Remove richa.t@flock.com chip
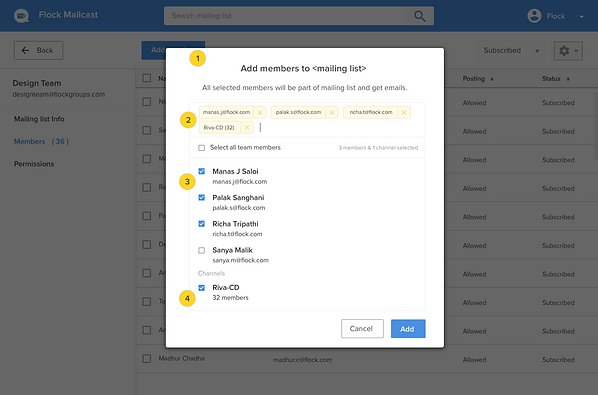Image resolution: width=598 pixels, height=395 pixels. click(404, 112)
